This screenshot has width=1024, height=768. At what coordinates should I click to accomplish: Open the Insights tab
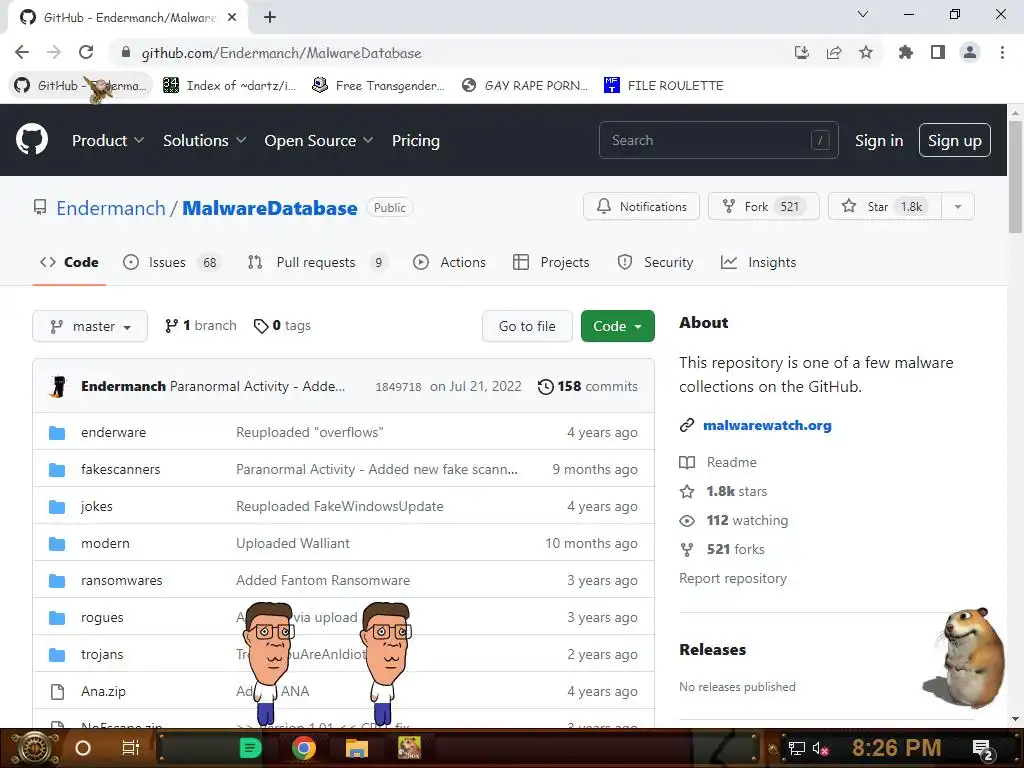758,263
